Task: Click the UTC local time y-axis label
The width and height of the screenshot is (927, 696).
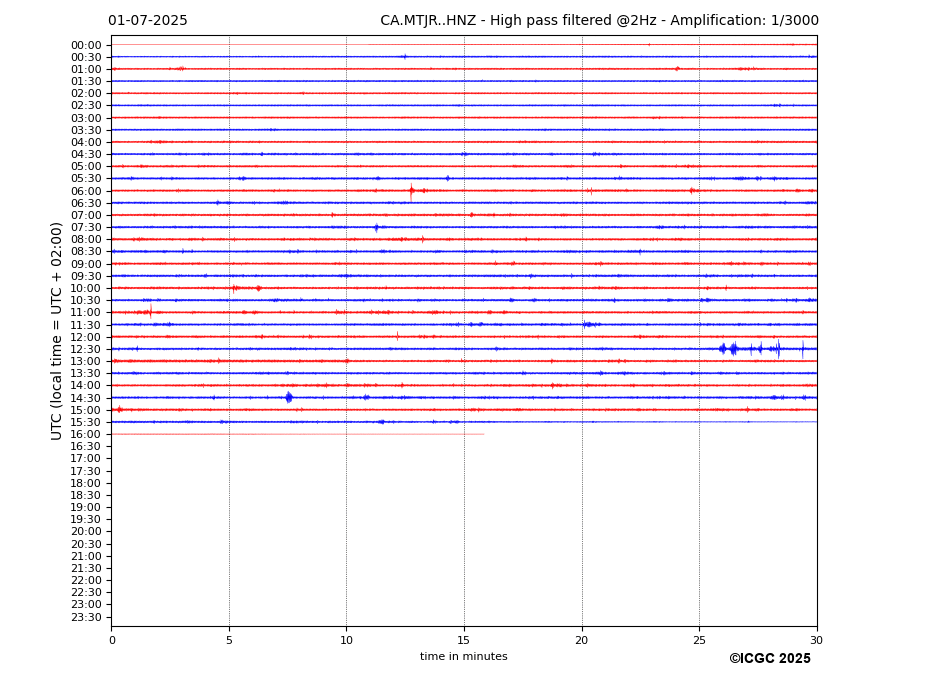Action: click(x=56, y=331)
